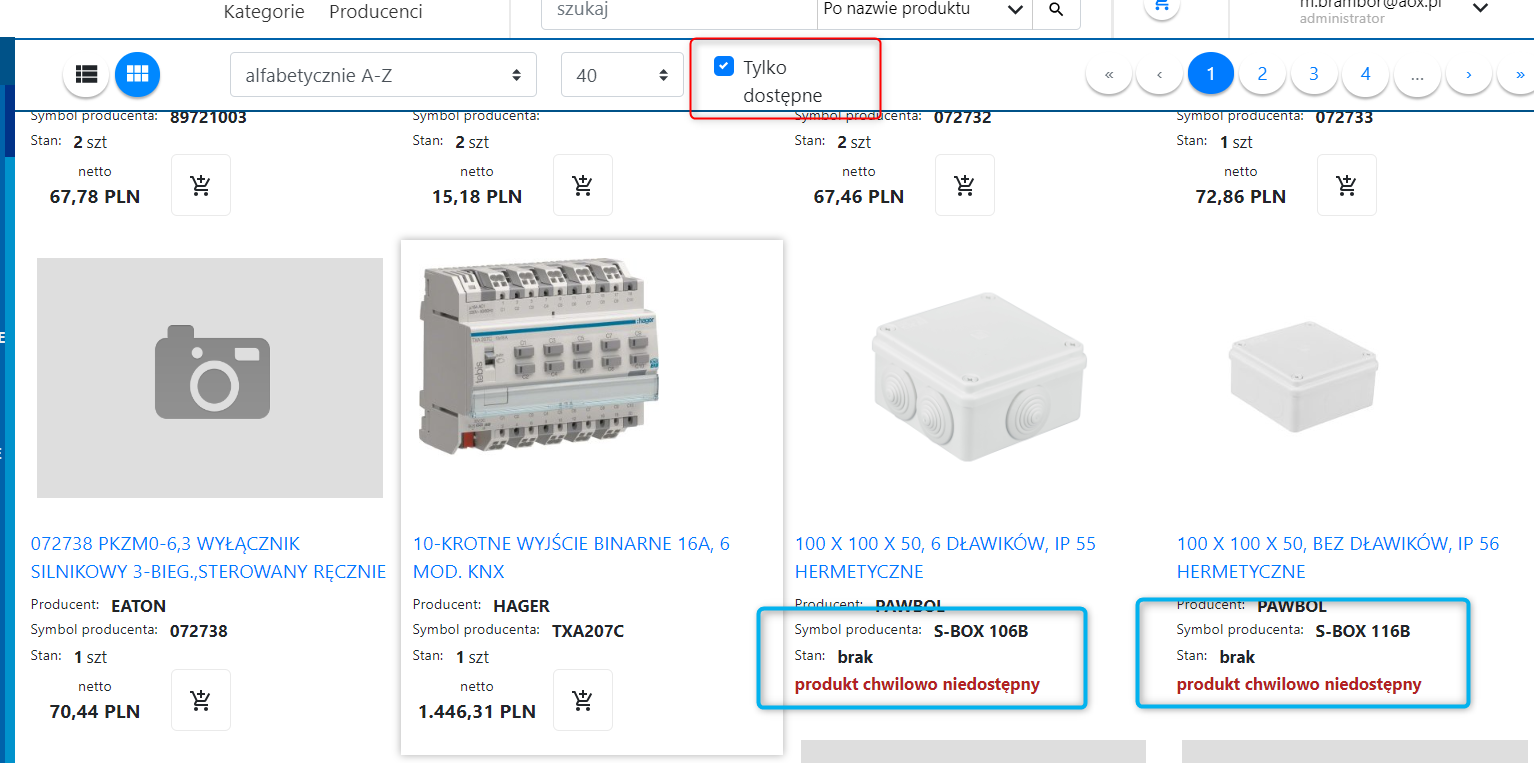Screen dimensions: 1534x763
Task: Add 72,86 PLN product to cart
Action: 1347,185
